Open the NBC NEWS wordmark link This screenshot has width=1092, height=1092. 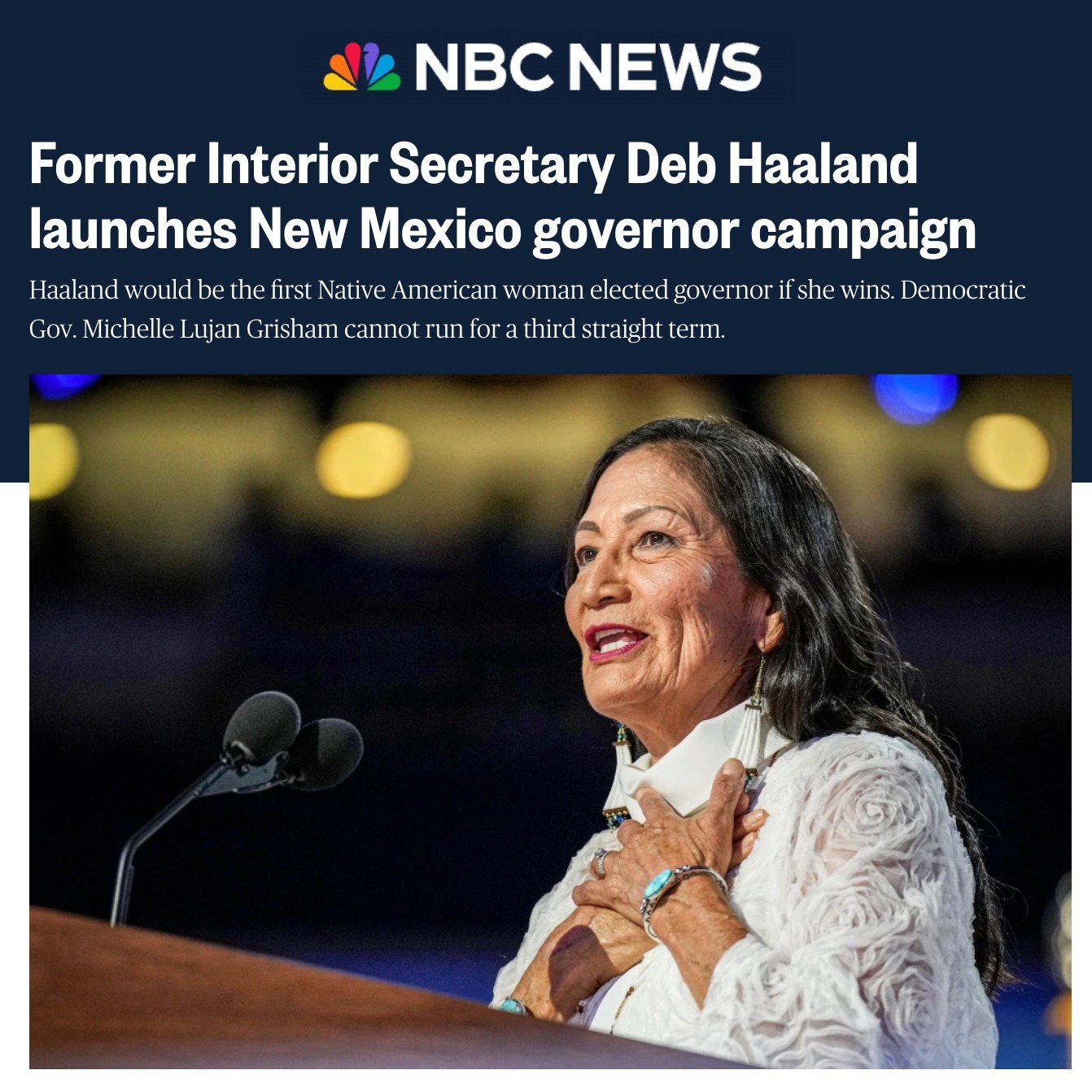[588, 67]
